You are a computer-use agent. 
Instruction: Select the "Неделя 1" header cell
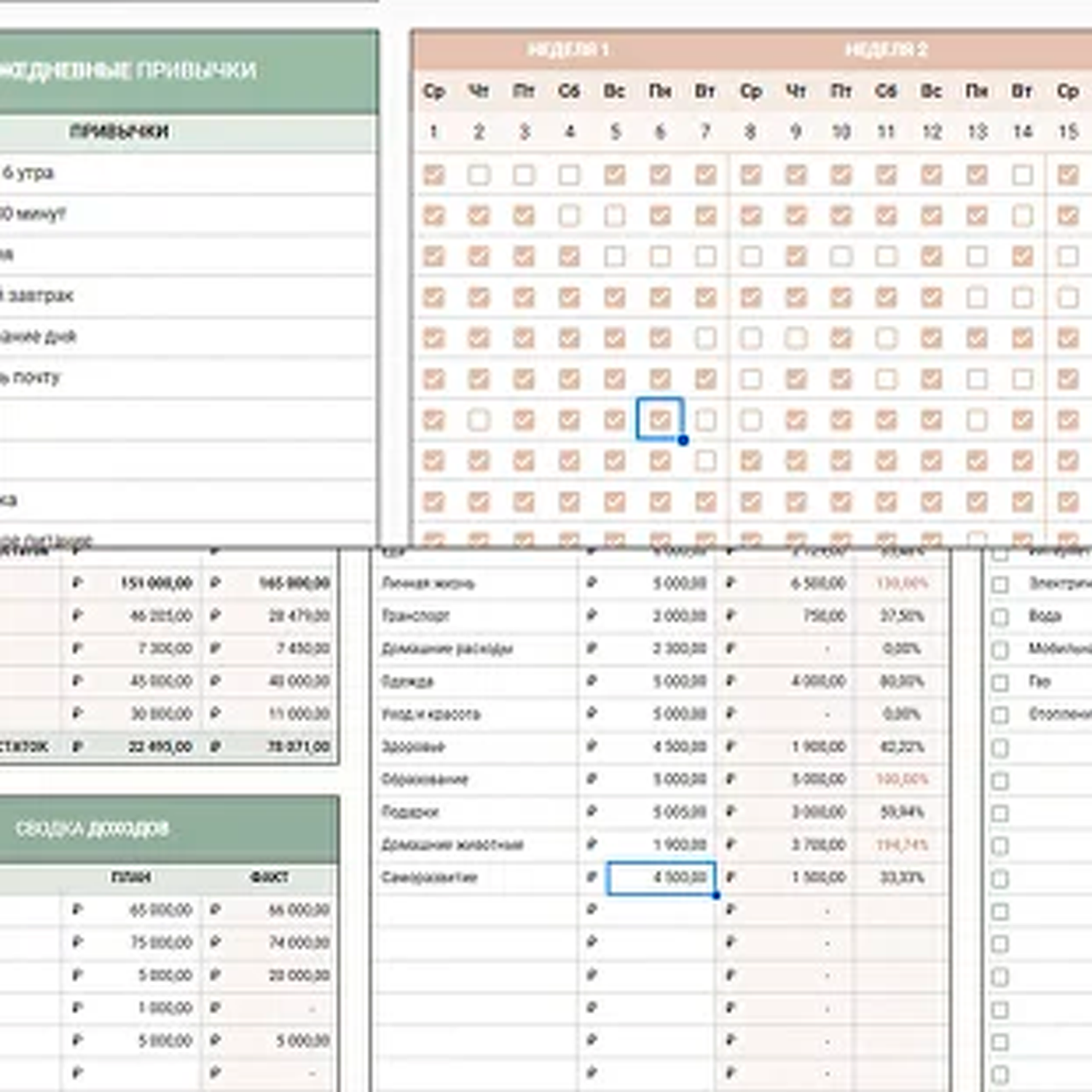pyautogui.click(x=568, y=50)
